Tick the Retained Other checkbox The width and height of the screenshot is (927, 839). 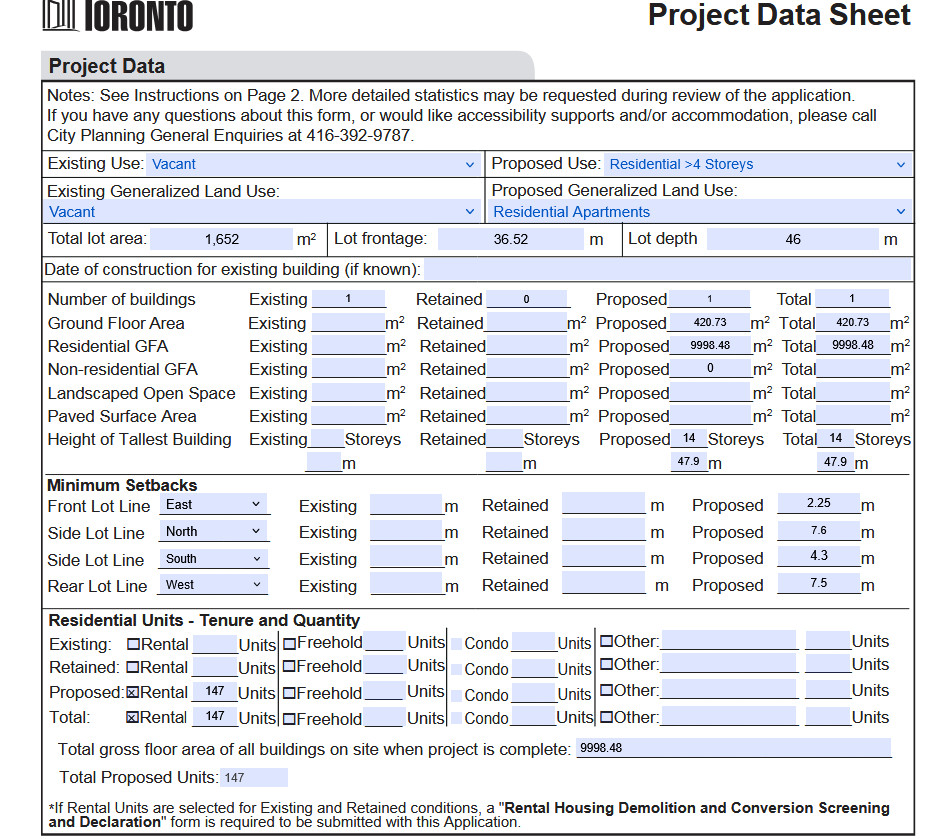click(606, 665)
